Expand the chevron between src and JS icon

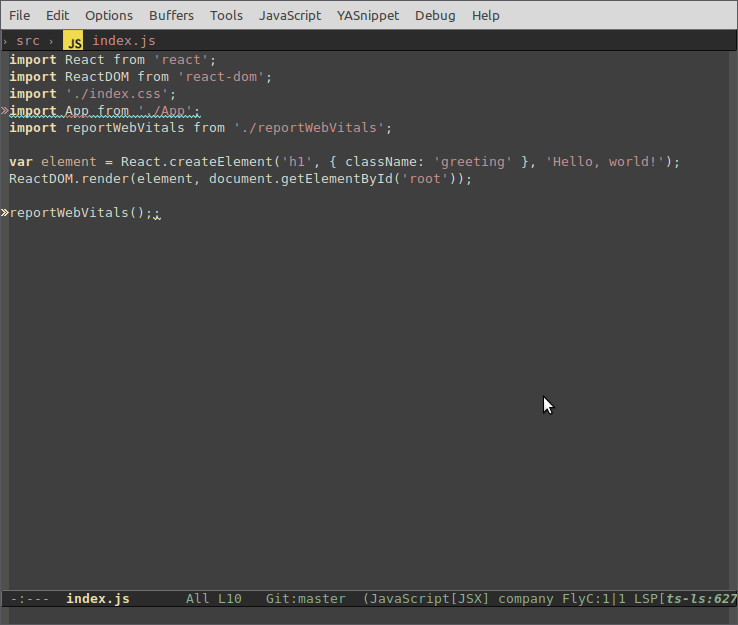click(x=51, y=41)
